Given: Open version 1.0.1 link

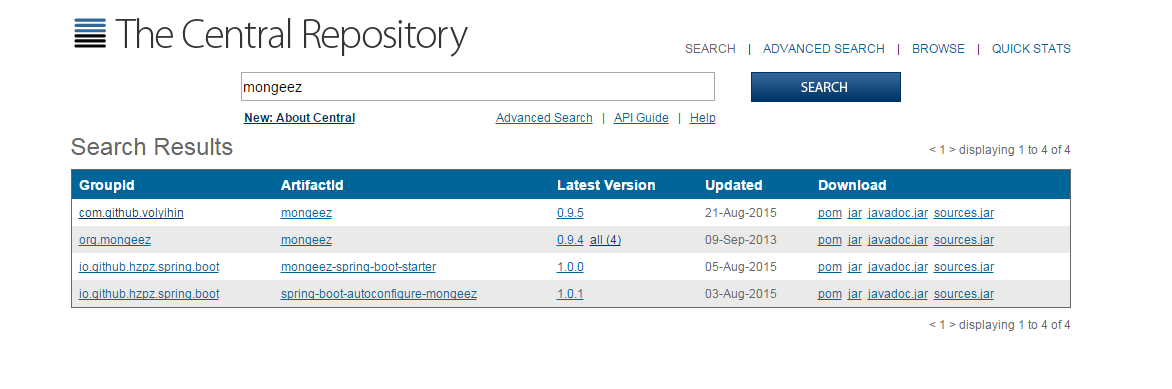Looking at the screenshot, I should [570, 294].
